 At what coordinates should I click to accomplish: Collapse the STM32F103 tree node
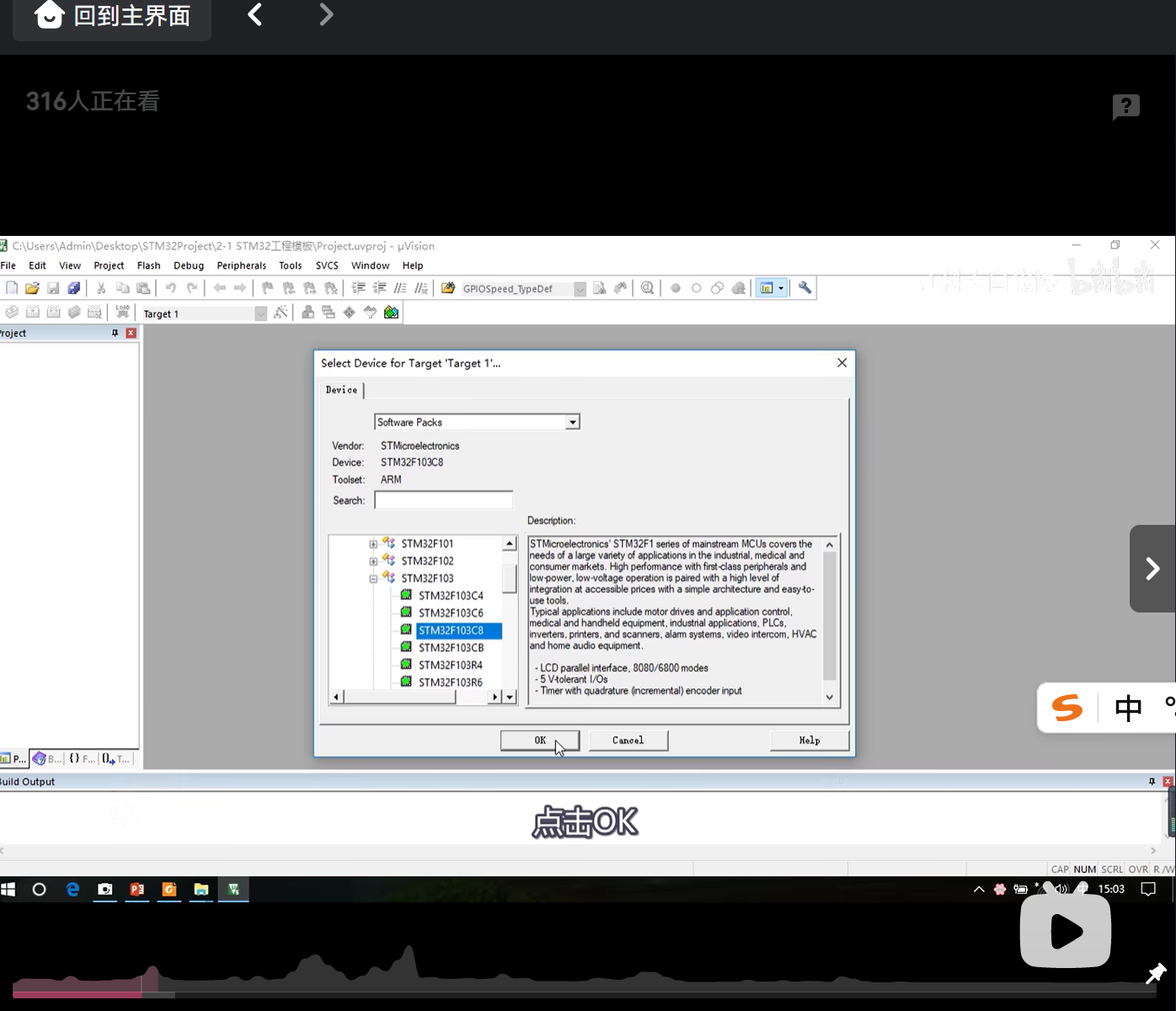tap(373, 579)
